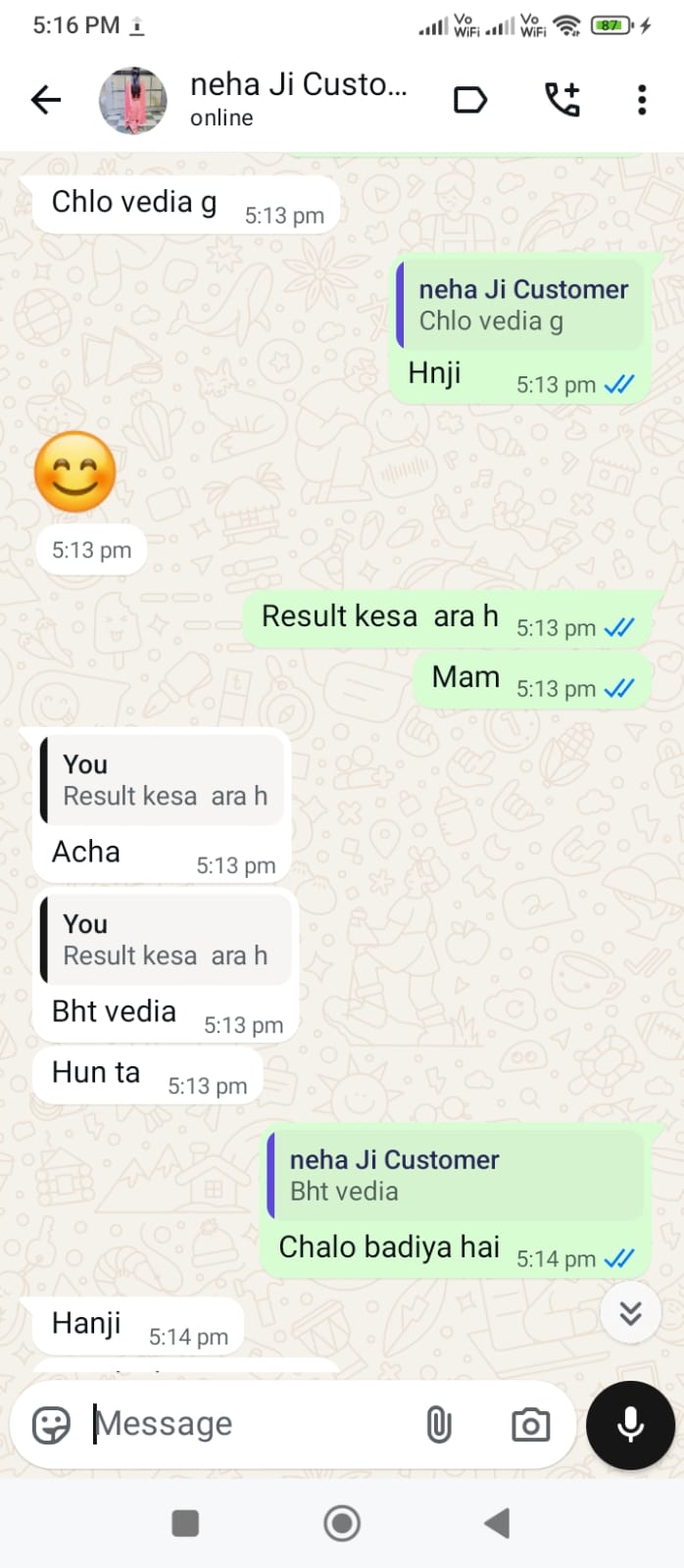Open neha Ji contact profile picture
The height and width of the screenshot is (1568, 684).
[x=133, y=100]
